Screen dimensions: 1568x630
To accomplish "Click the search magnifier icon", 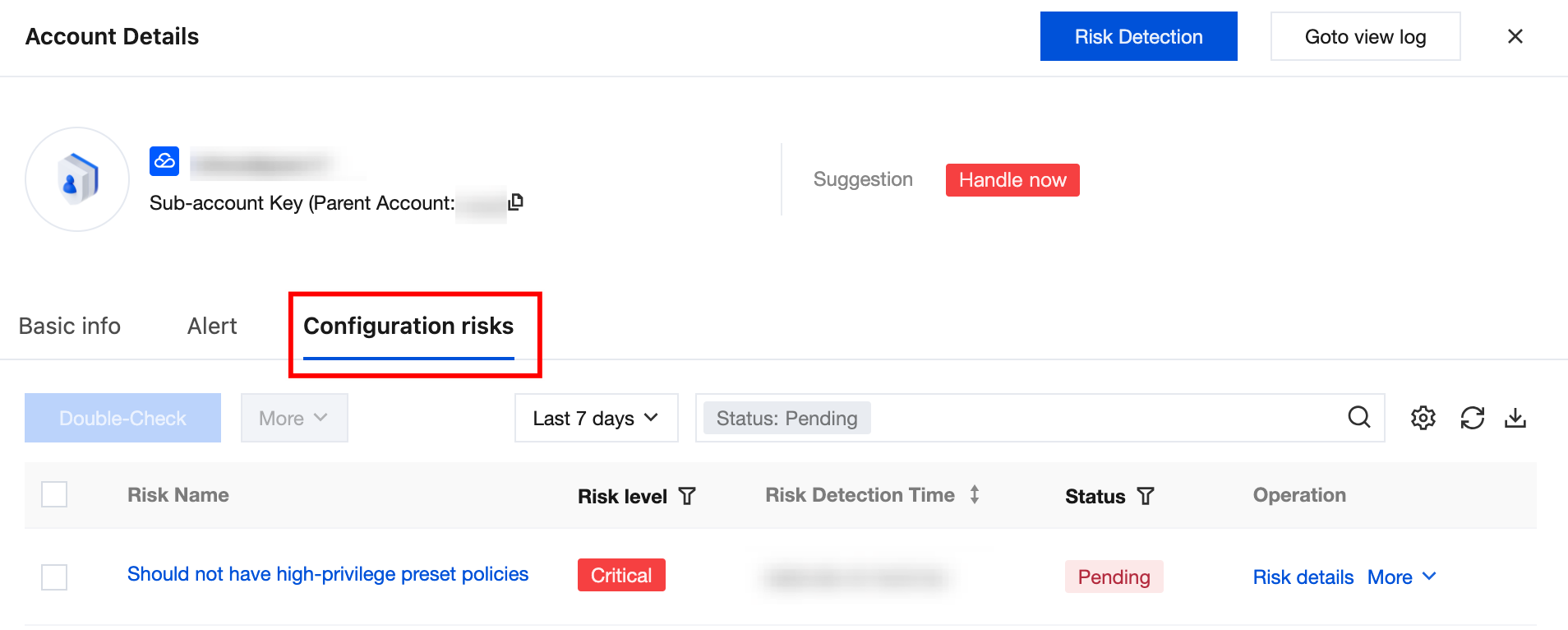I will (1358, 418).
